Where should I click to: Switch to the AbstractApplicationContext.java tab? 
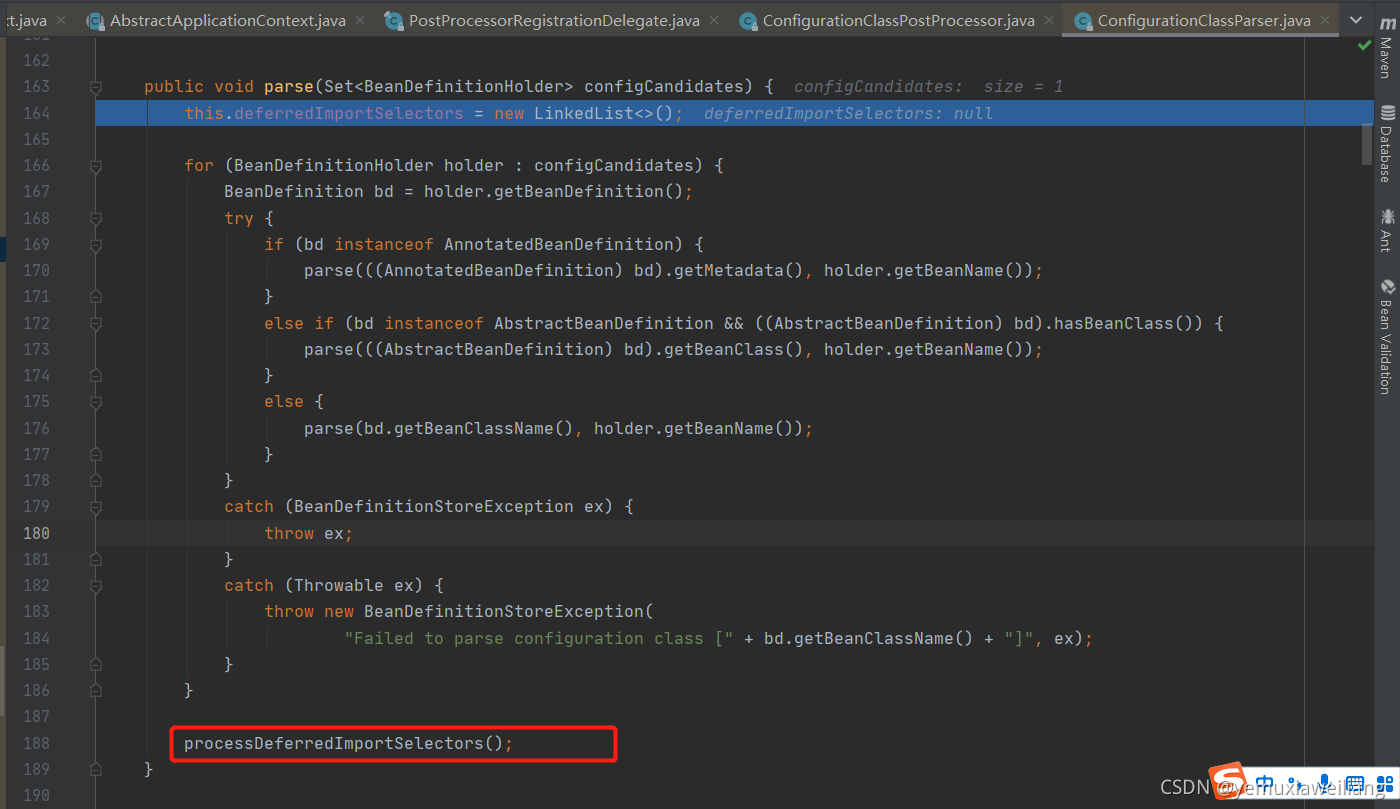pyautogui.click(x=228, y=21)
